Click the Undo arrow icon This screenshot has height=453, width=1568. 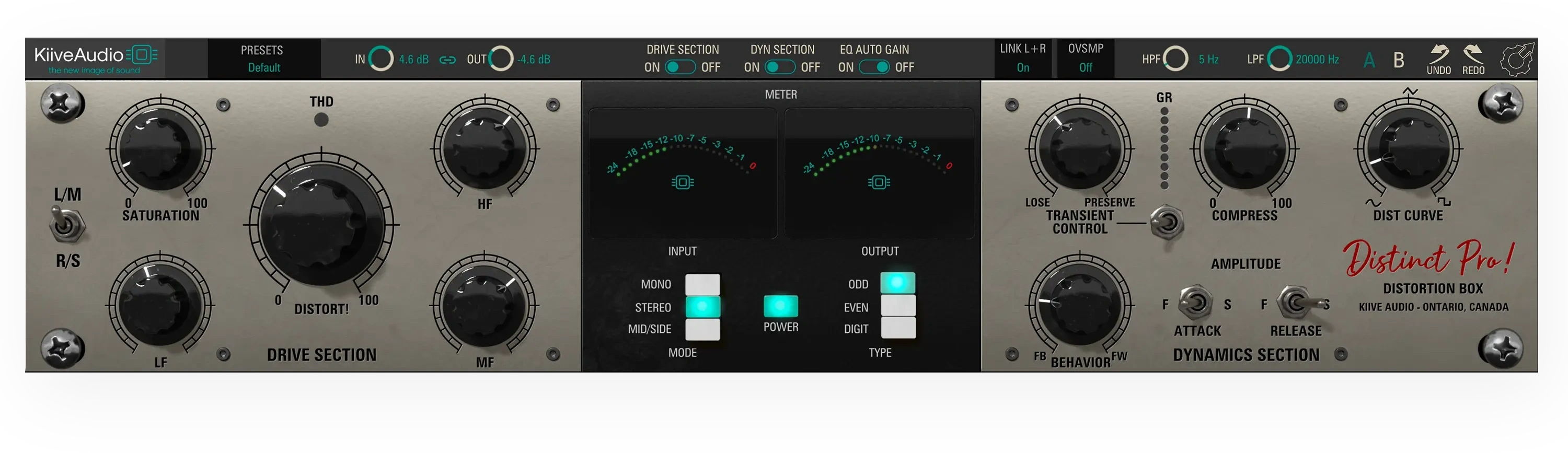(x=1439, y=54)
